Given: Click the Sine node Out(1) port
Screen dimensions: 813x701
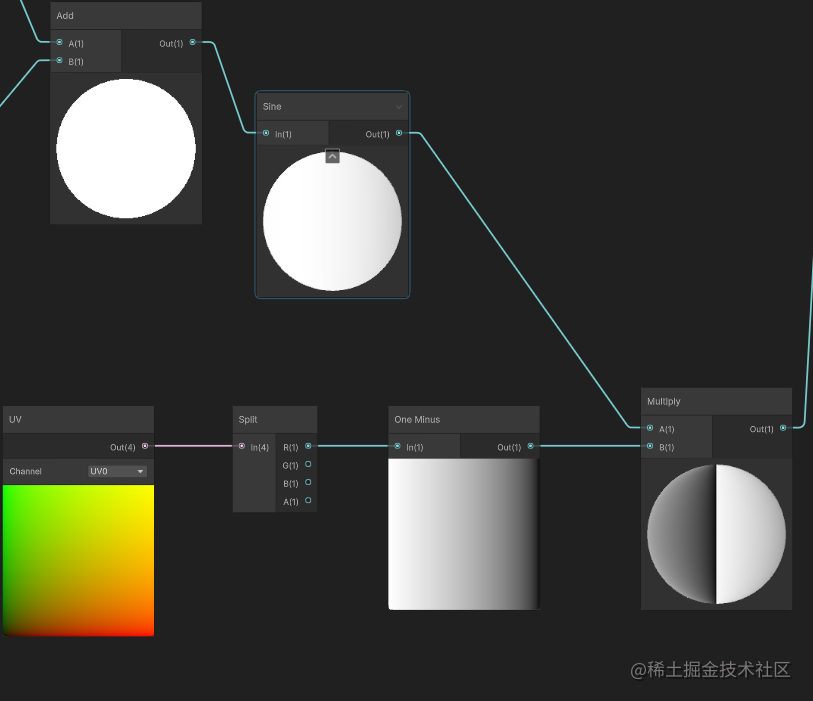Looking at the screenshot, I should (x=399, y=133).
